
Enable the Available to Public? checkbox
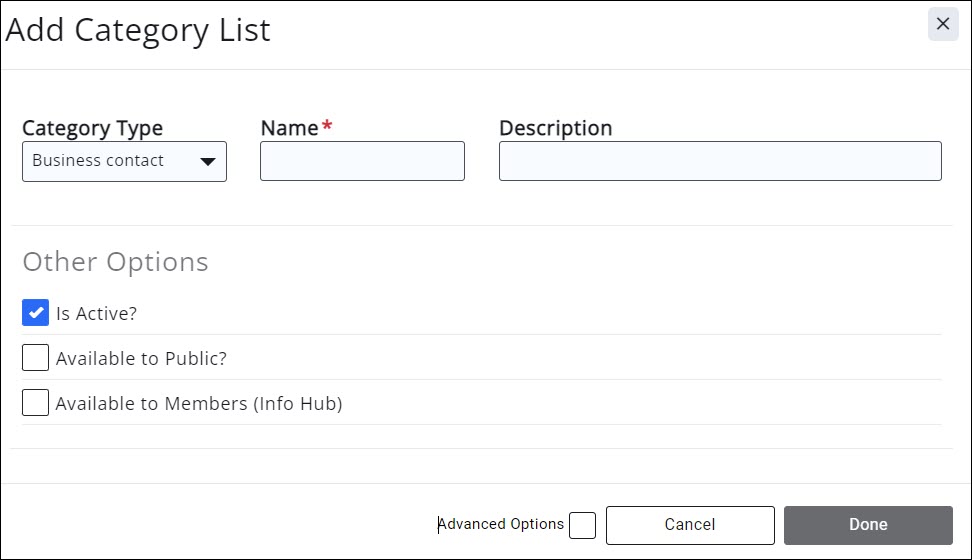(x=36, y=358)
